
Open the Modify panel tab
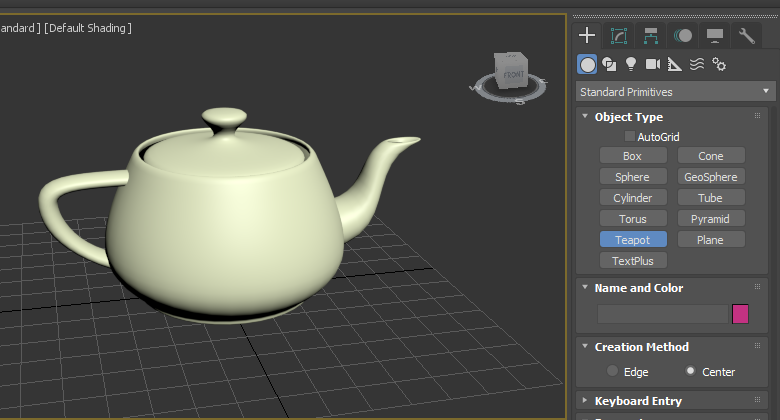[x=619, y=36]
